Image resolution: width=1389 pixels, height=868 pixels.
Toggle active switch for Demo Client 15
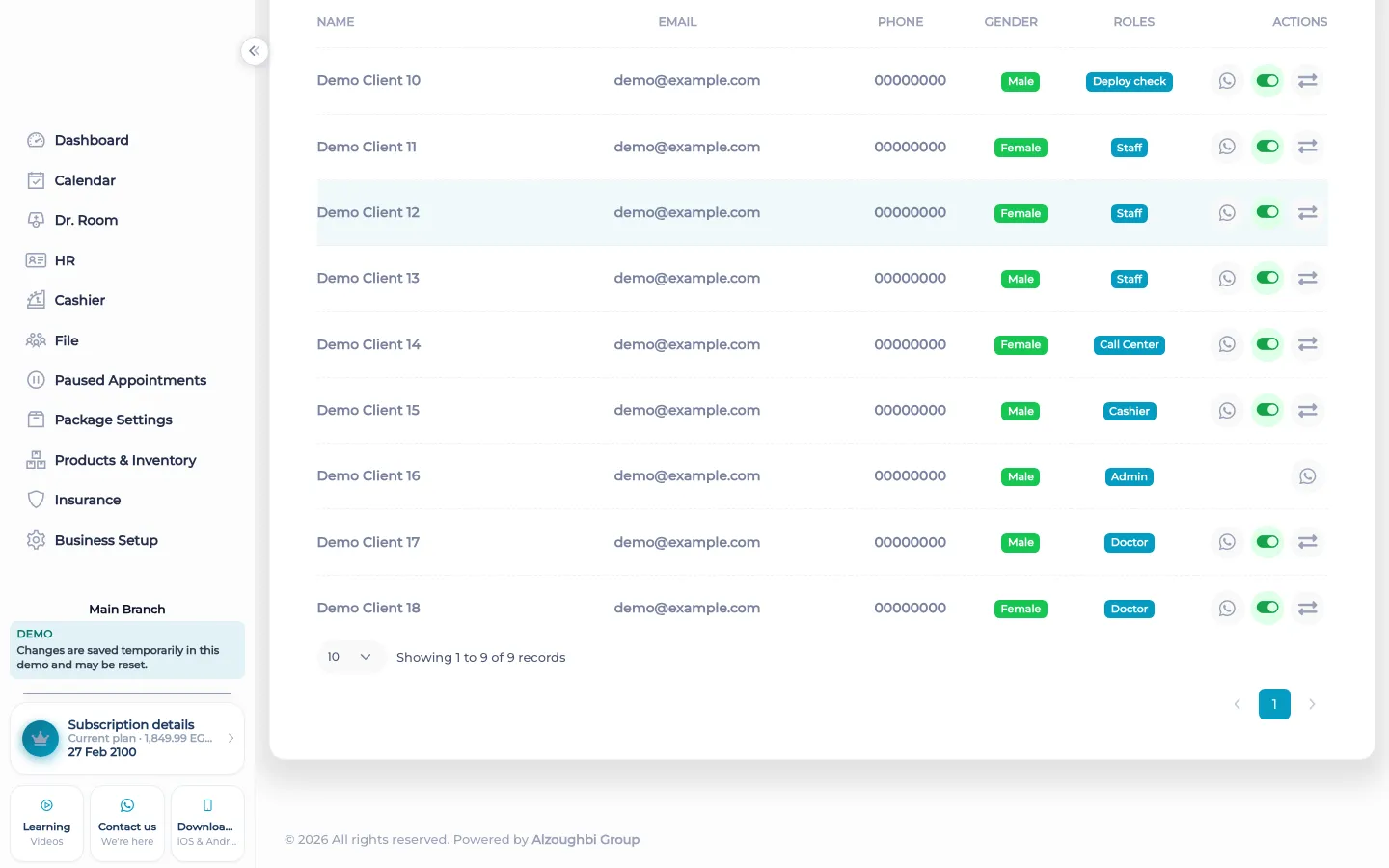(x=1267, y=410)
